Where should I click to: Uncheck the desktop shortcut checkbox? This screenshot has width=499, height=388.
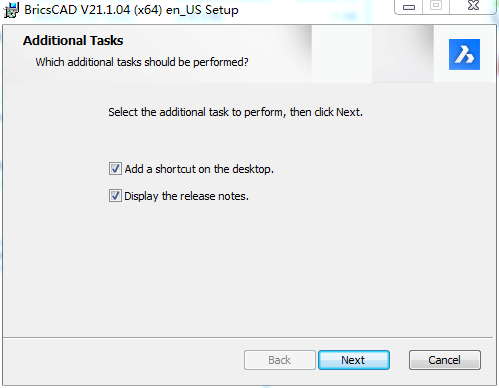pyautogui.click(x=115, y=169)
